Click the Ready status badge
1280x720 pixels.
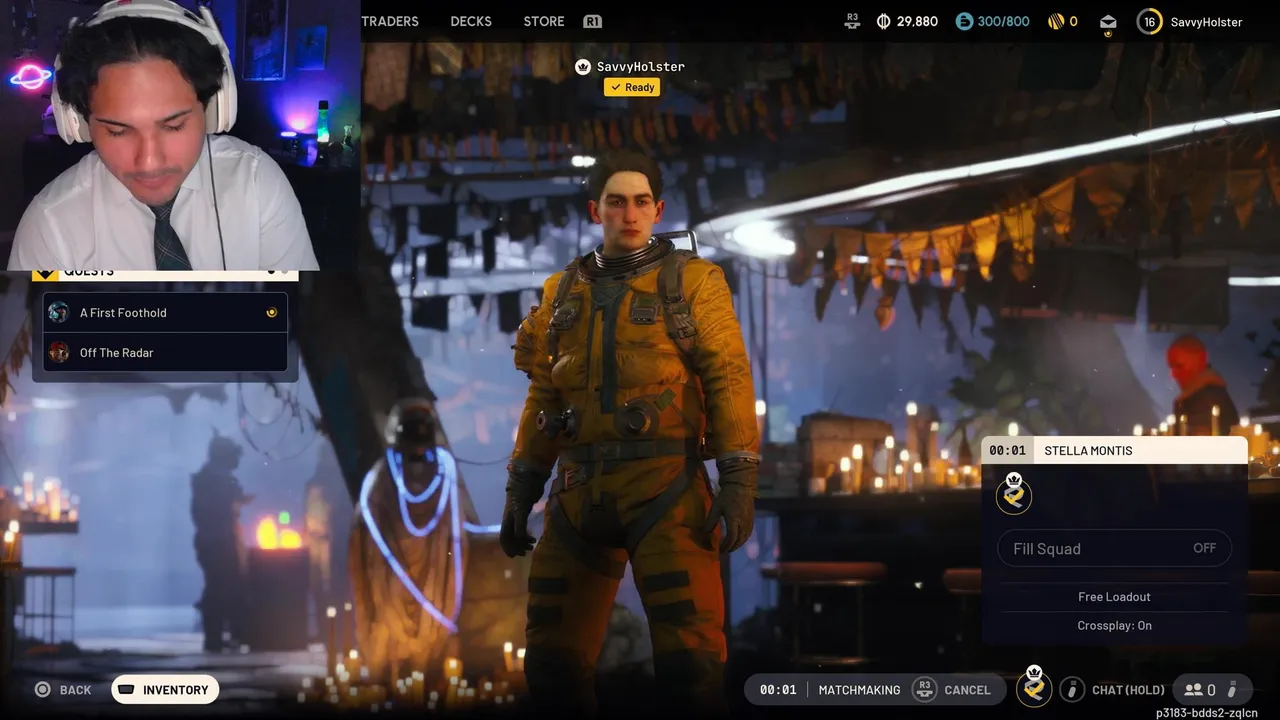point(632,87)
